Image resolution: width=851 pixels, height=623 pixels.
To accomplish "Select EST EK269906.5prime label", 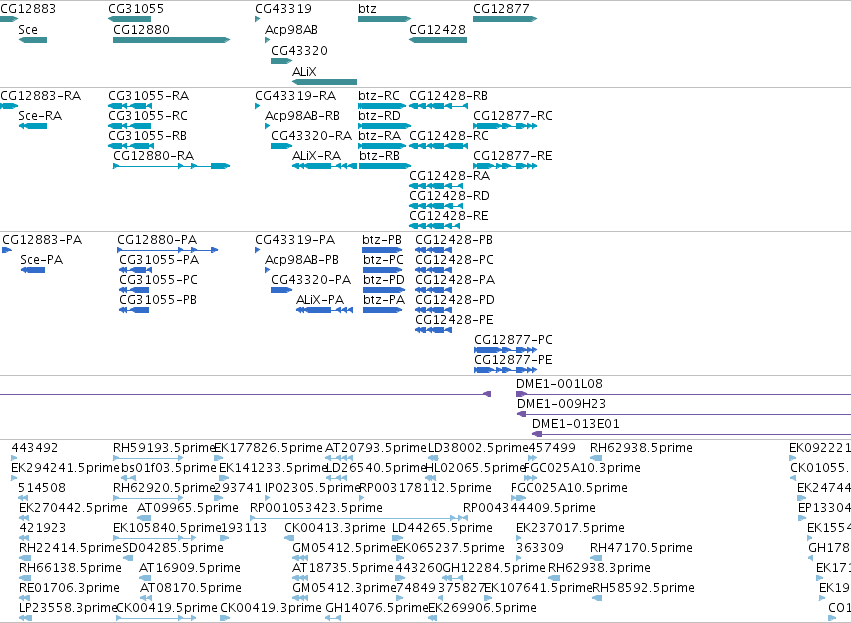I will click(482, 608).
